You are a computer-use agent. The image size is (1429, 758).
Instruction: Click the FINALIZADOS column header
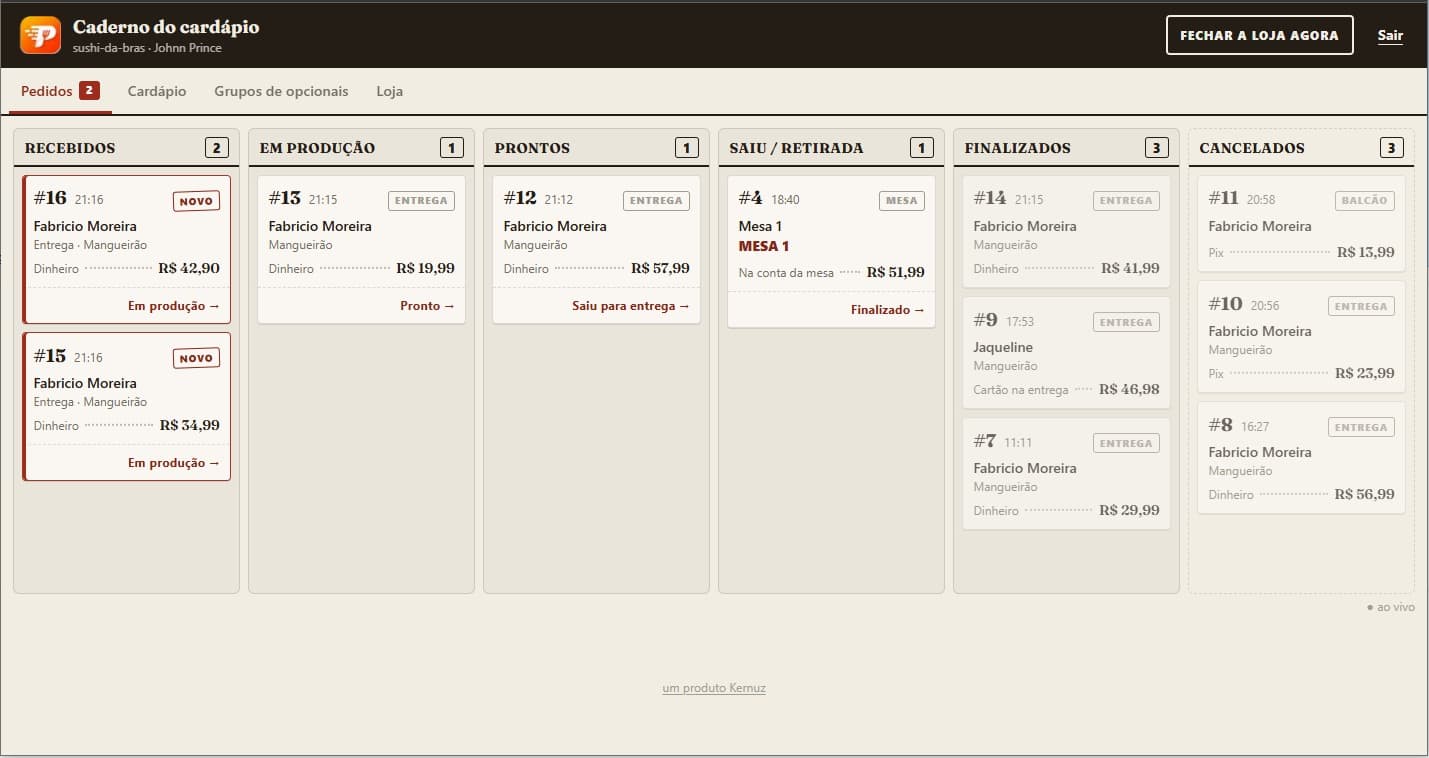(x=1017, y=148)
